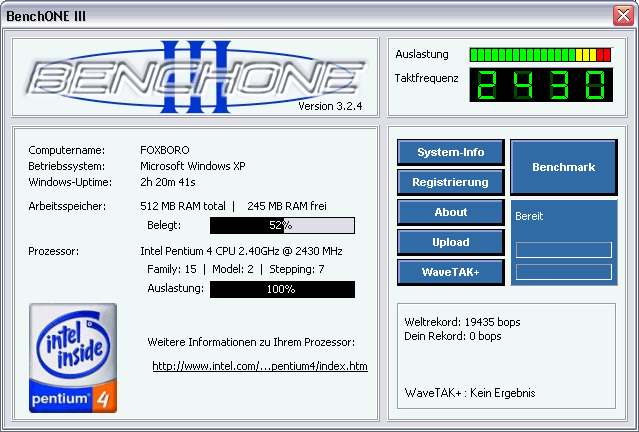639x432 pixels.
Task: Click the upper progress bar under Bereit
Action: pos(564,250)
